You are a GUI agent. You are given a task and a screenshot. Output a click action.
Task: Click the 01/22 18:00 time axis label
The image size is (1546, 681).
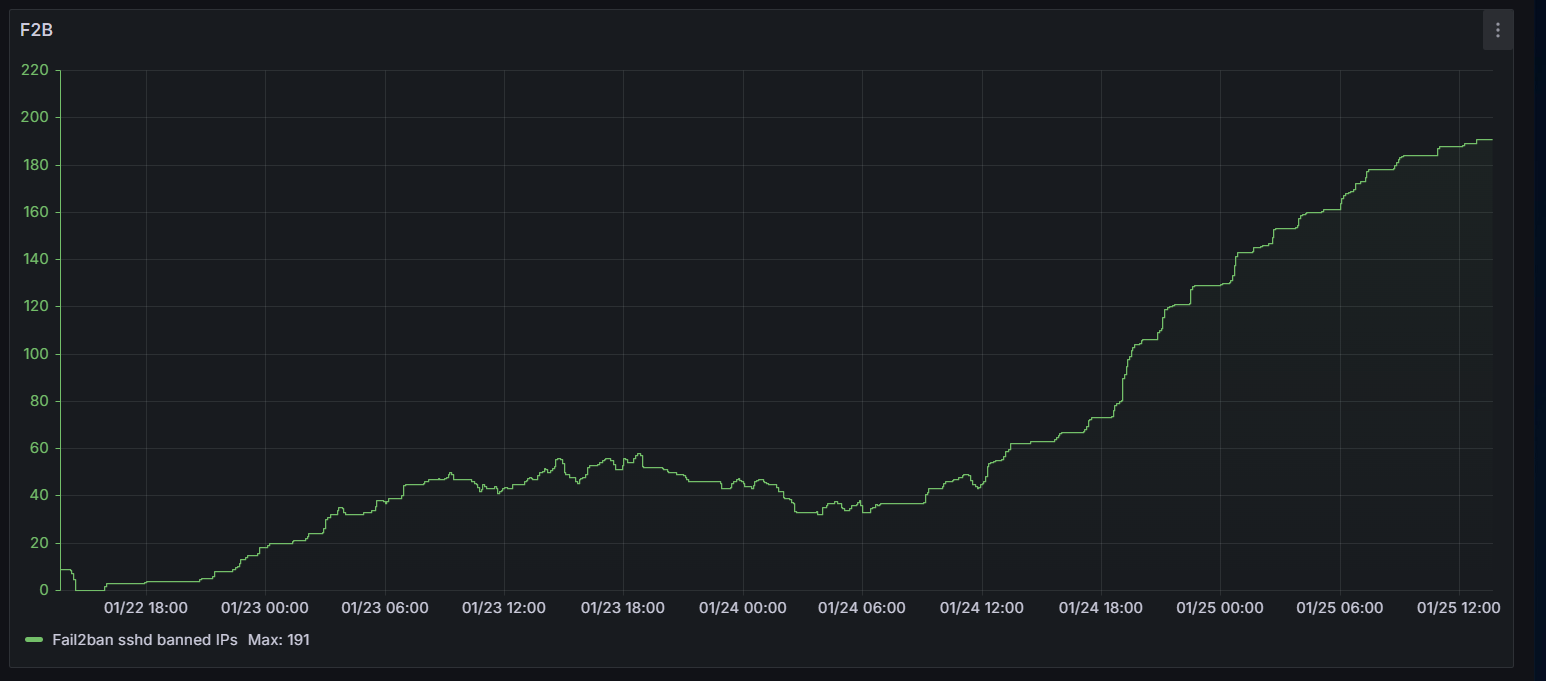click(x=146, y=607)
